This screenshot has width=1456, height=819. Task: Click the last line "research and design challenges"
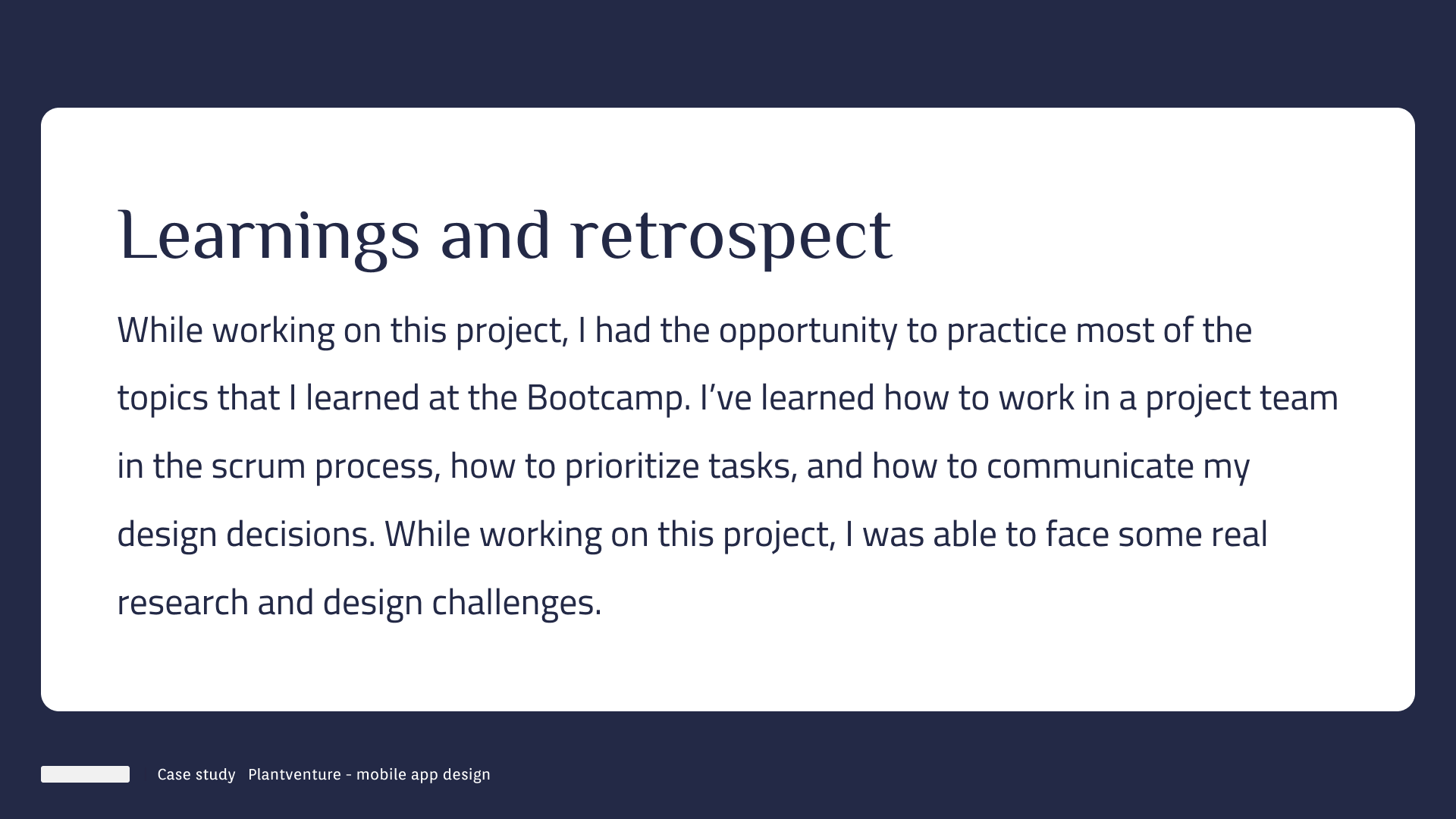(x=359, y=603)
